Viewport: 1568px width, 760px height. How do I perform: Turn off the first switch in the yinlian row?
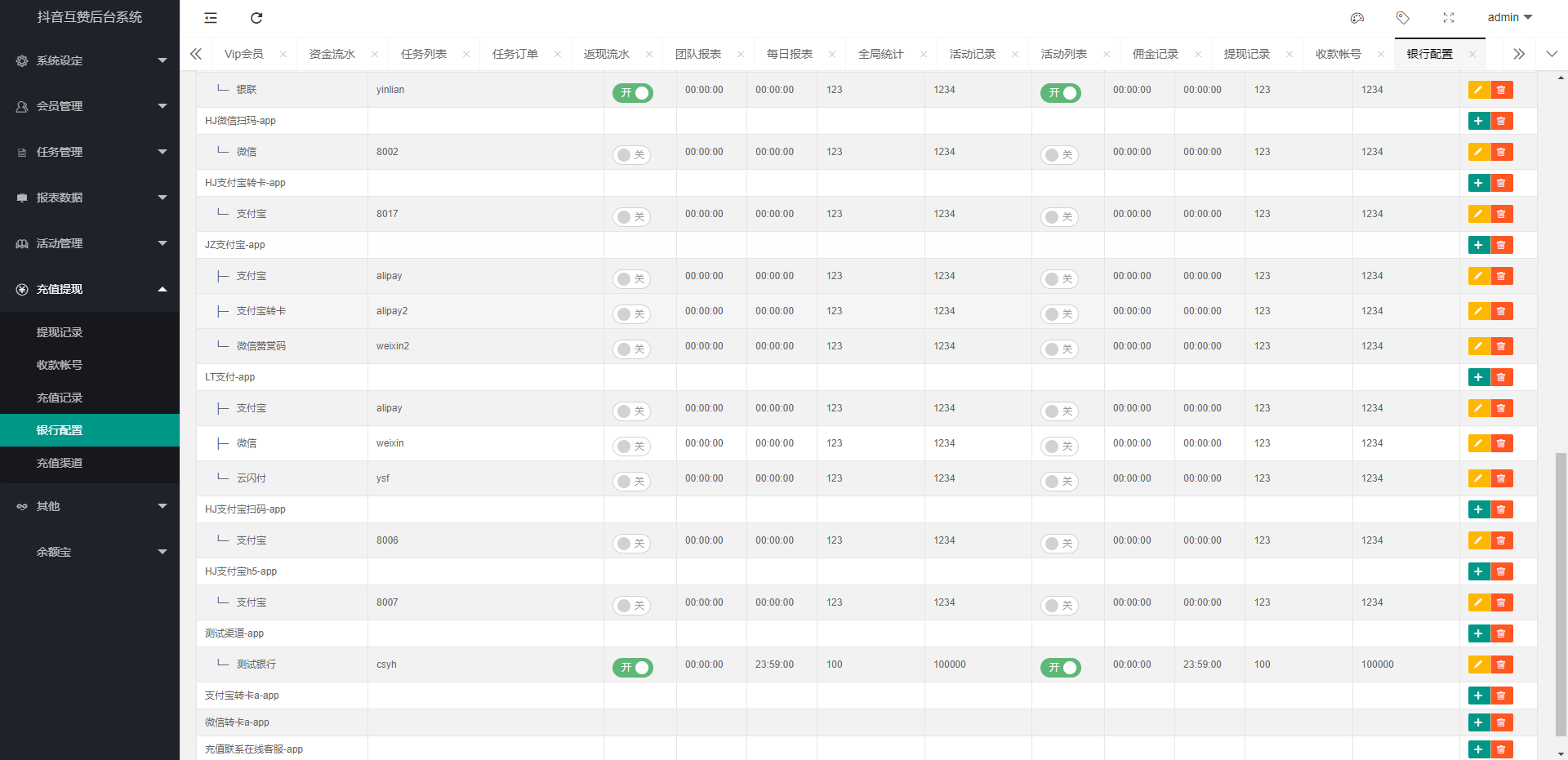(633, 93)
